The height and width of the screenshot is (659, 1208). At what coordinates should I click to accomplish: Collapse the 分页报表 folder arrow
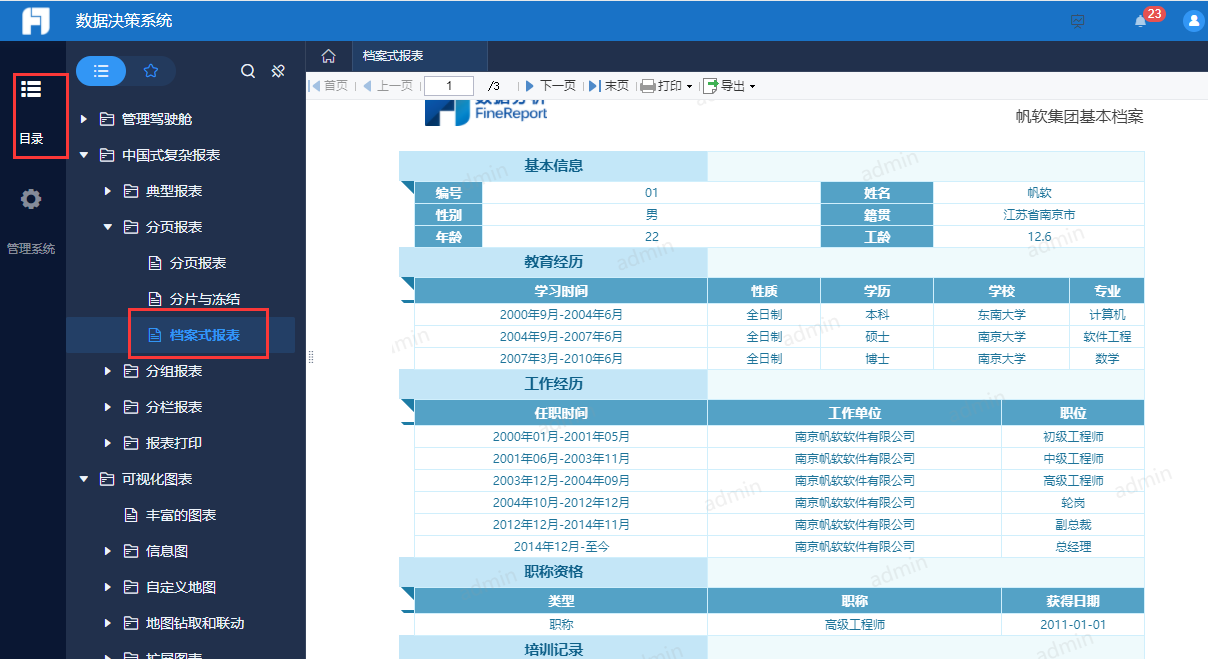coord(108,227)
